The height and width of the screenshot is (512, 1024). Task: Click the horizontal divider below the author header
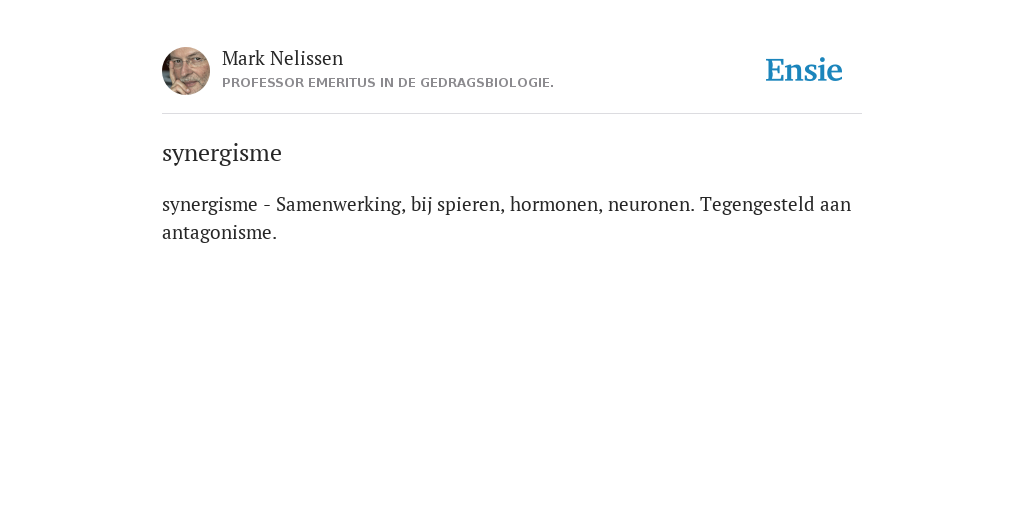pos(512,114)
